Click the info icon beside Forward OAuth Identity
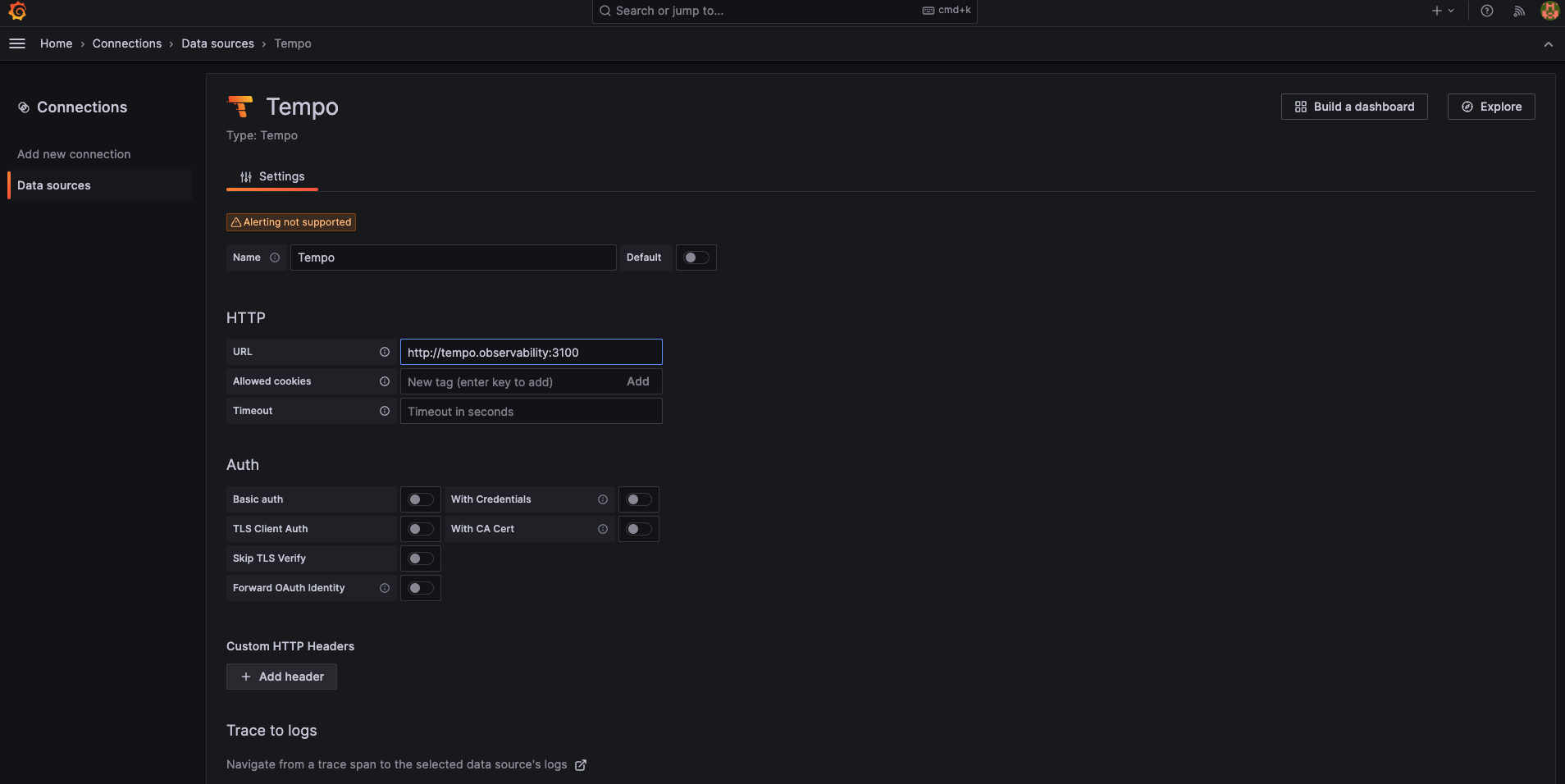The width and height of the screenshot is (1565, 784). tap(385, 588)
